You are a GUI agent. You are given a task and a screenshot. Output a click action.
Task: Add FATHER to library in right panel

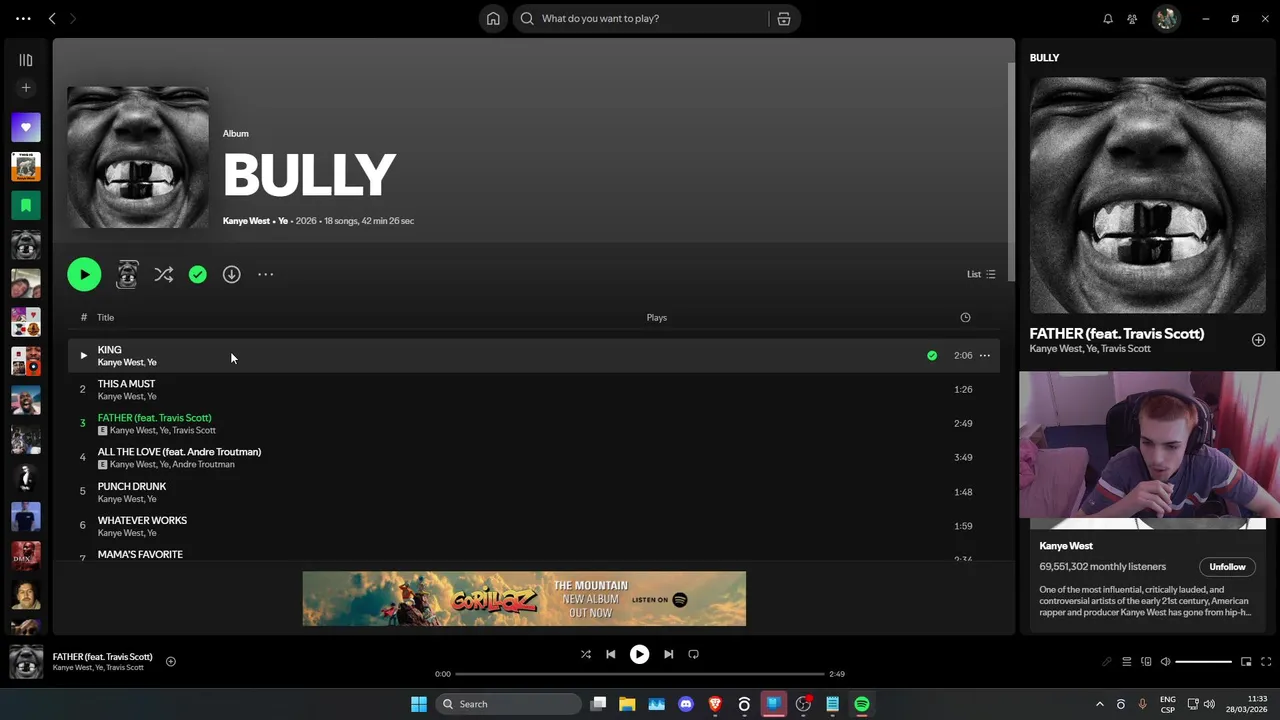(1258, 340)
